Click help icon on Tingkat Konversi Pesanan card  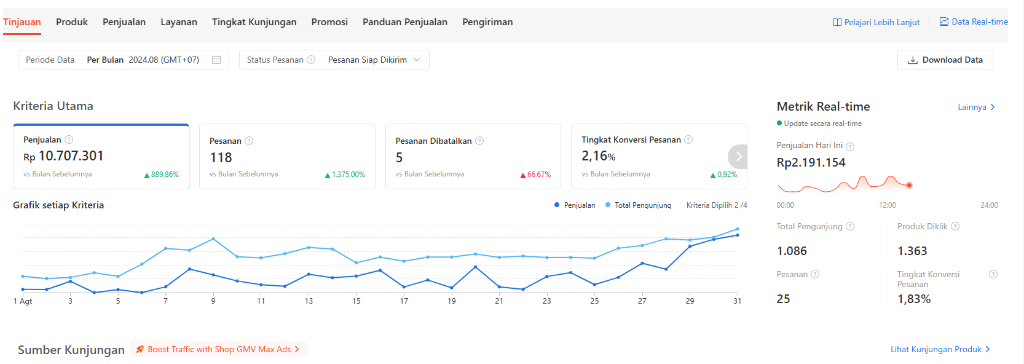(x=688, y=139)
